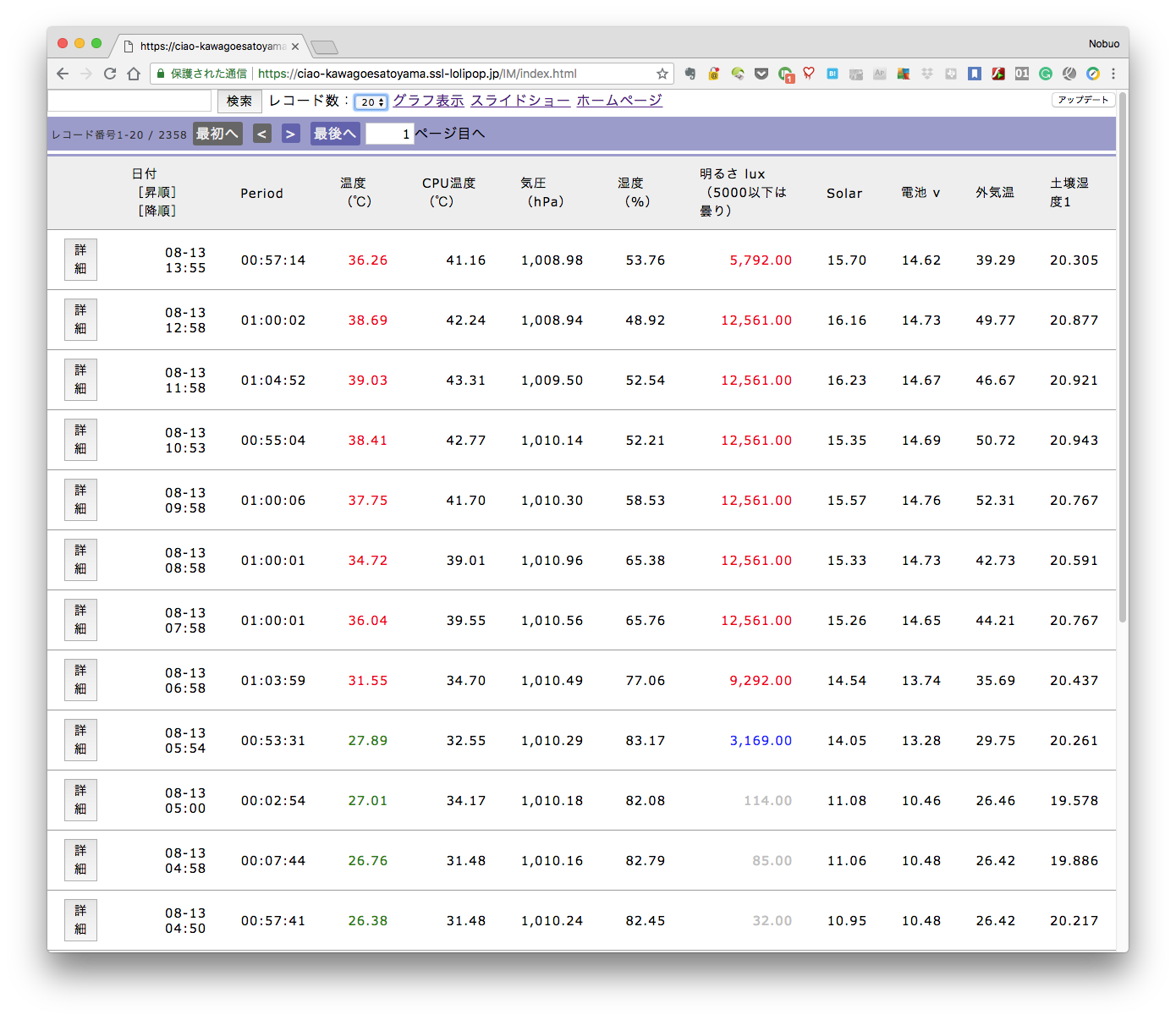Jump to last page with 最後へ

tap(335, 134)
